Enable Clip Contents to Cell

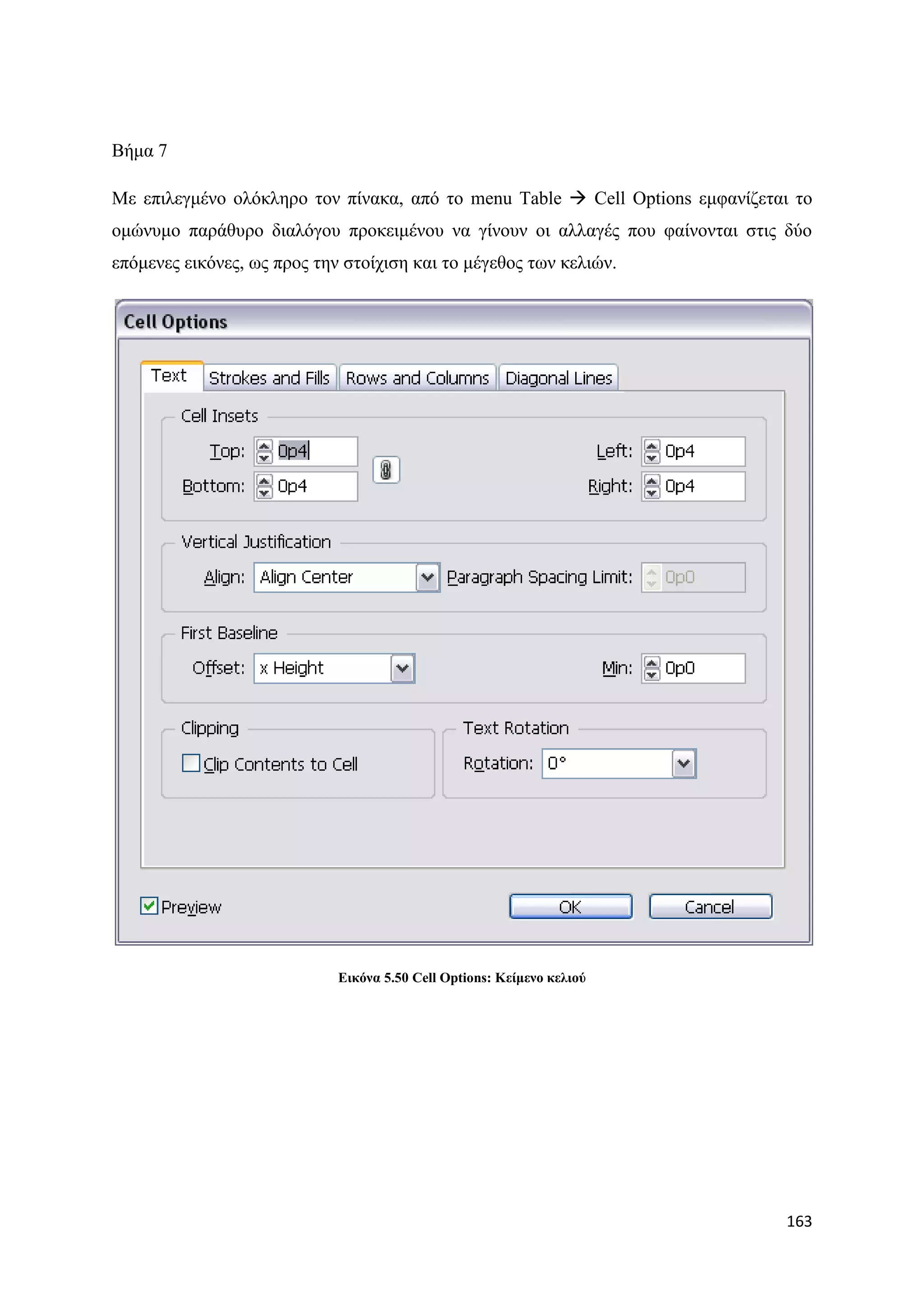click(191, 763)
